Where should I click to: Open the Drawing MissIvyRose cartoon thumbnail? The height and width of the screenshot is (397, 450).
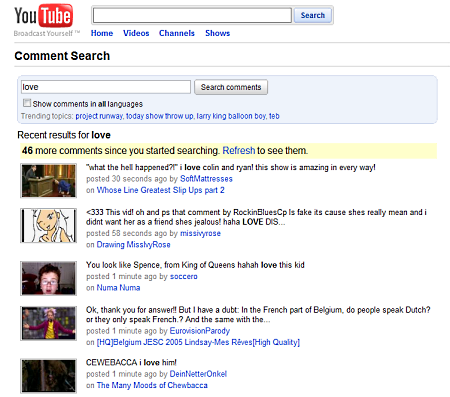[49, 226]
